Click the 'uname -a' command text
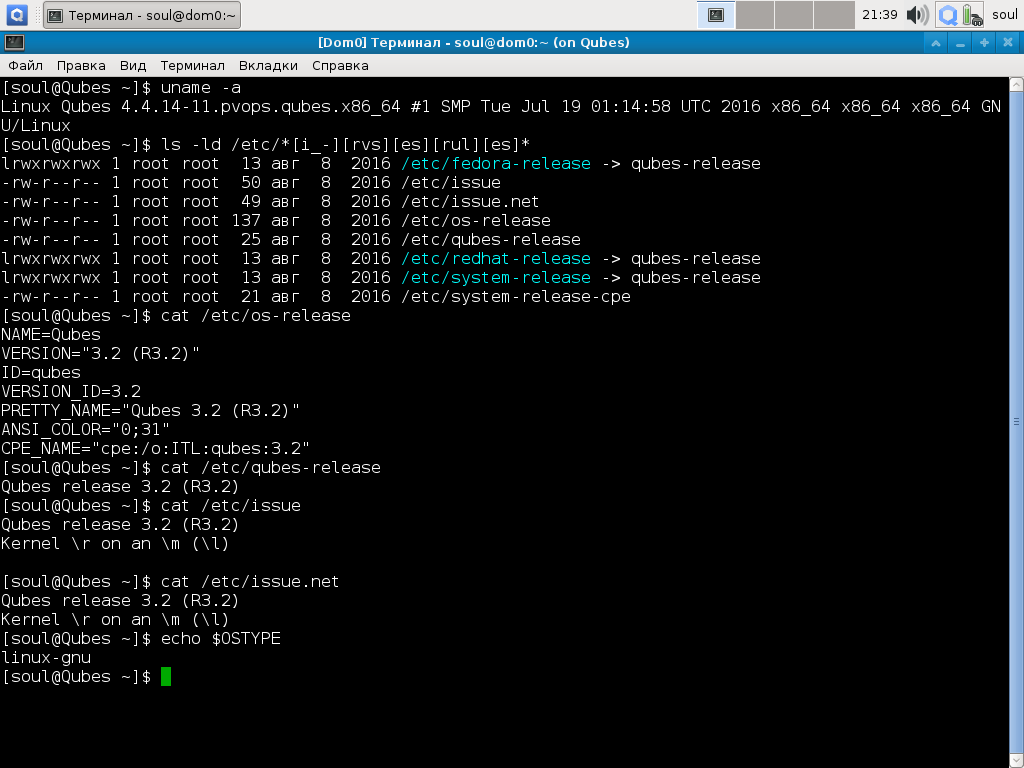This screenshot has width=1024, height=768. coord(200,88)
